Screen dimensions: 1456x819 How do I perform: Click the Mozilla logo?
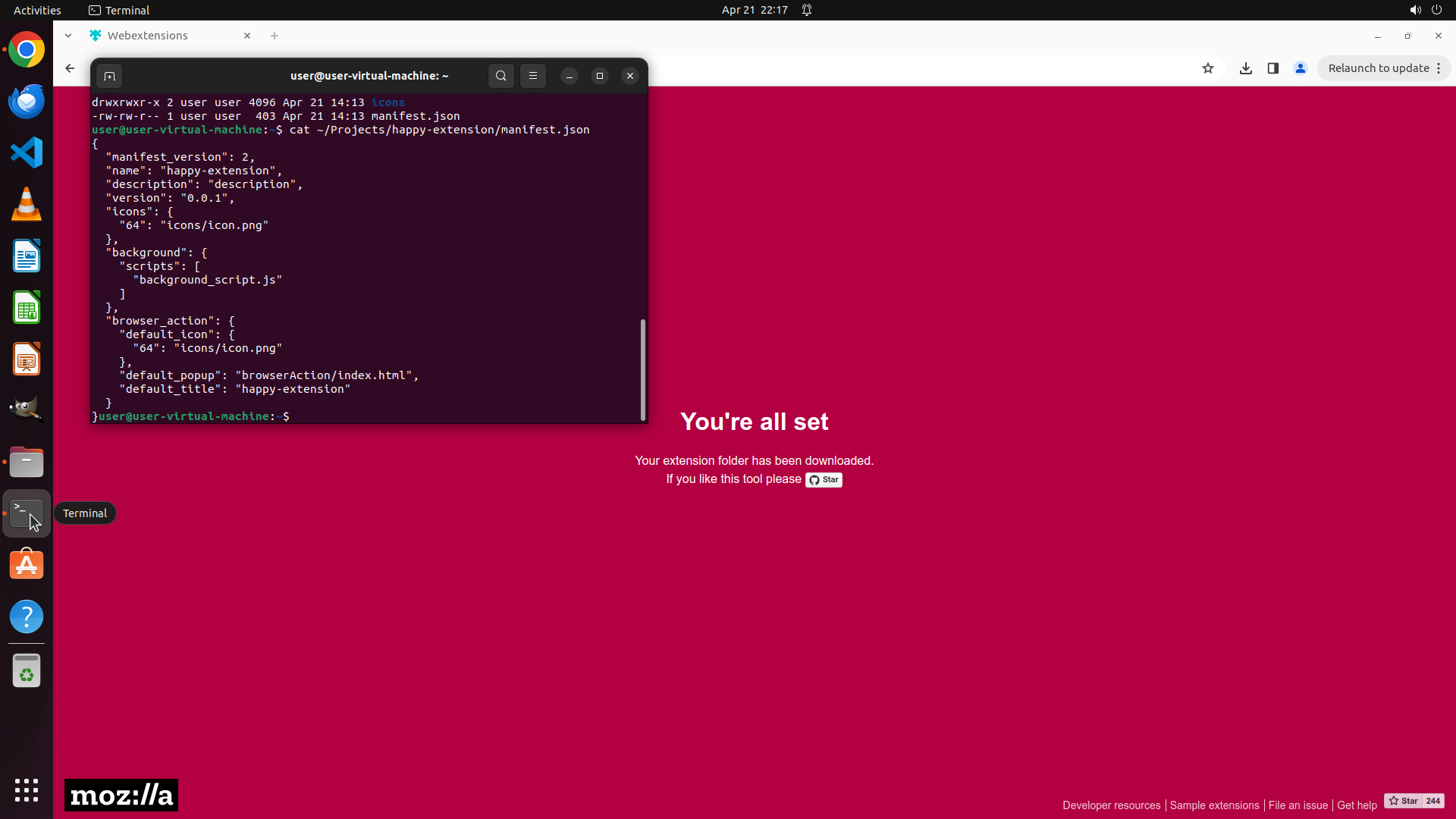[x=121, y=795]
